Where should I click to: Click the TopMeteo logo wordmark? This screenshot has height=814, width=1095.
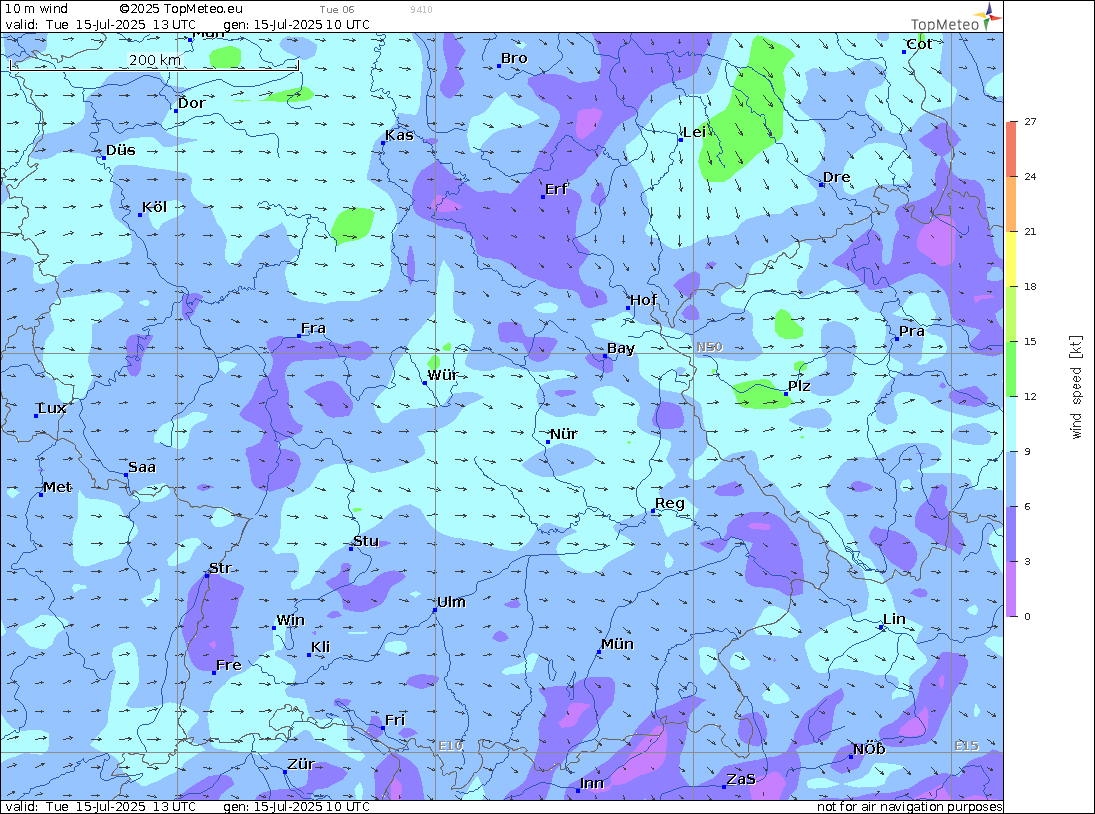point(945,24)
